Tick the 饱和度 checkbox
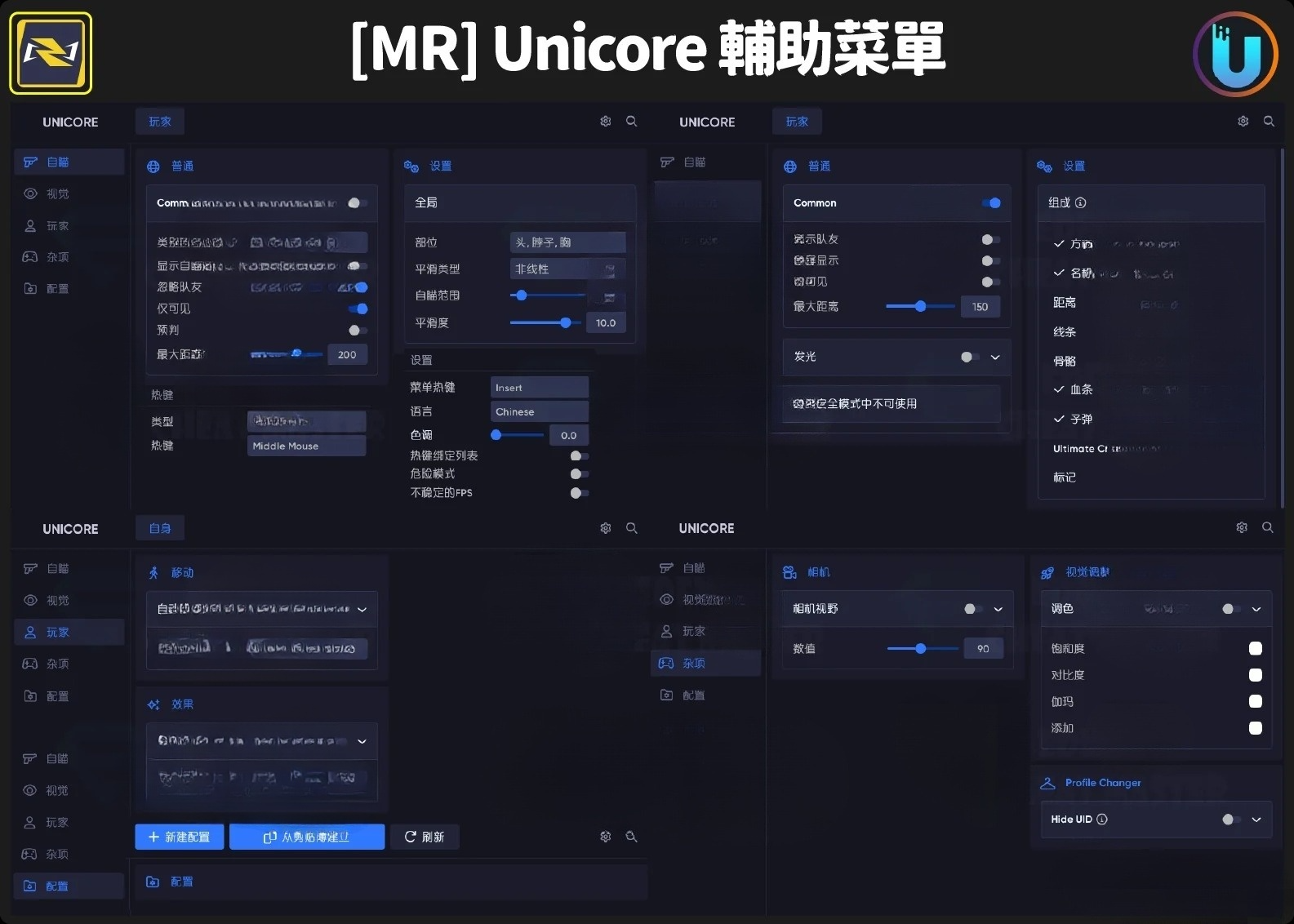The height and width of the screenshot is (924, 1294). tap(1256, 649)
